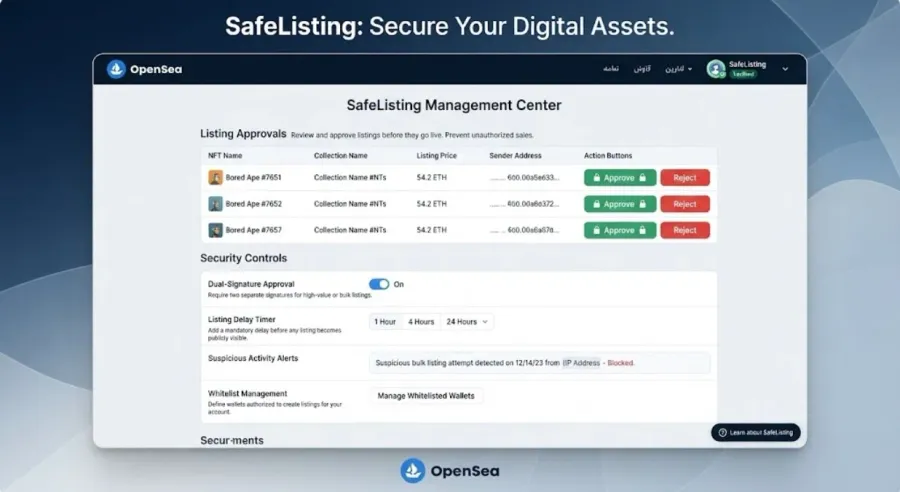This screenshot has width=900, height=492.
Task: Click Manage Whitelisted Wallets button
Action: [x=426, y=396]
